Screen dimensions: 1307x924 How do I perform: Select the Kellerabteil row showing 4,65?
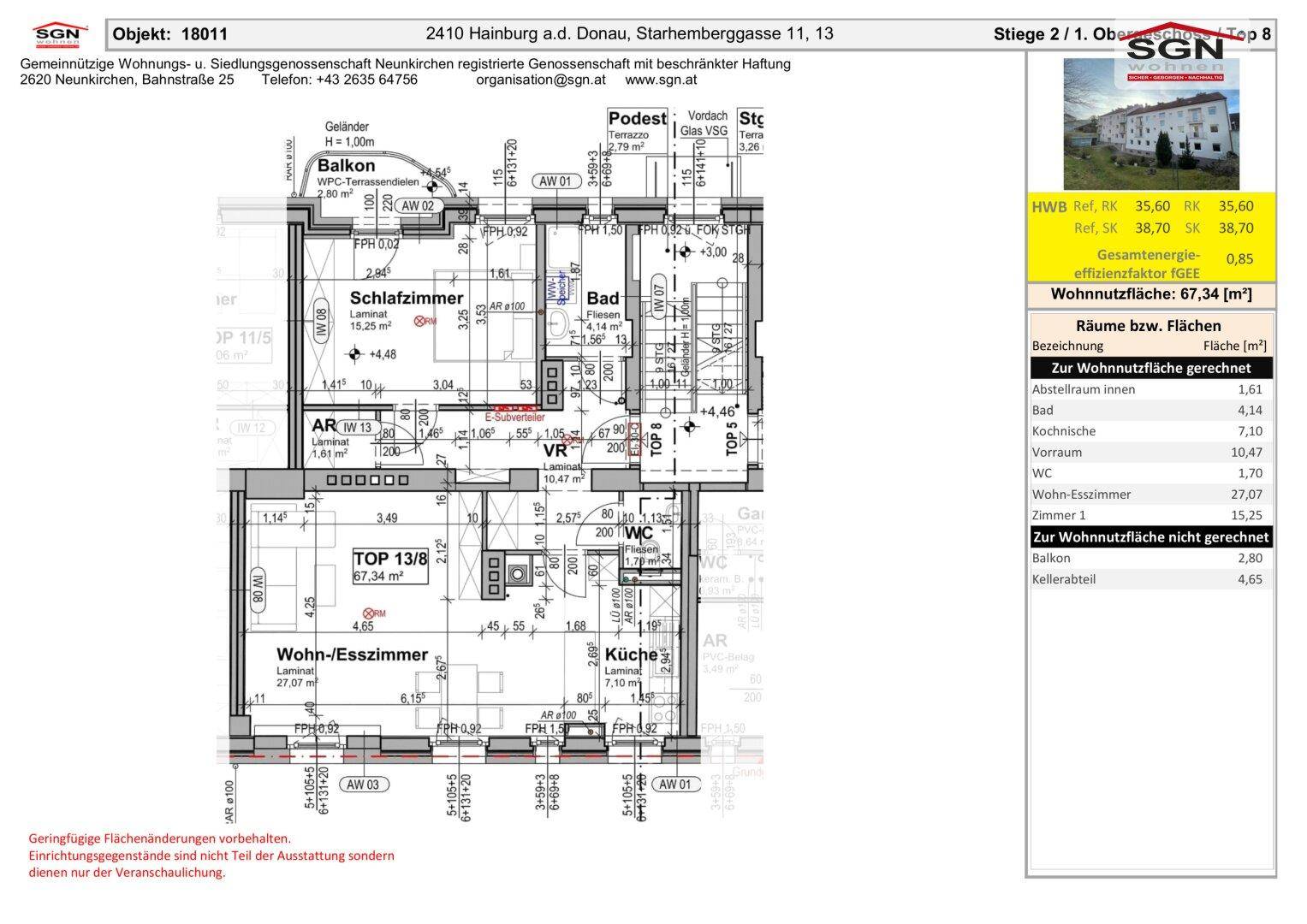coord(1151,579)
